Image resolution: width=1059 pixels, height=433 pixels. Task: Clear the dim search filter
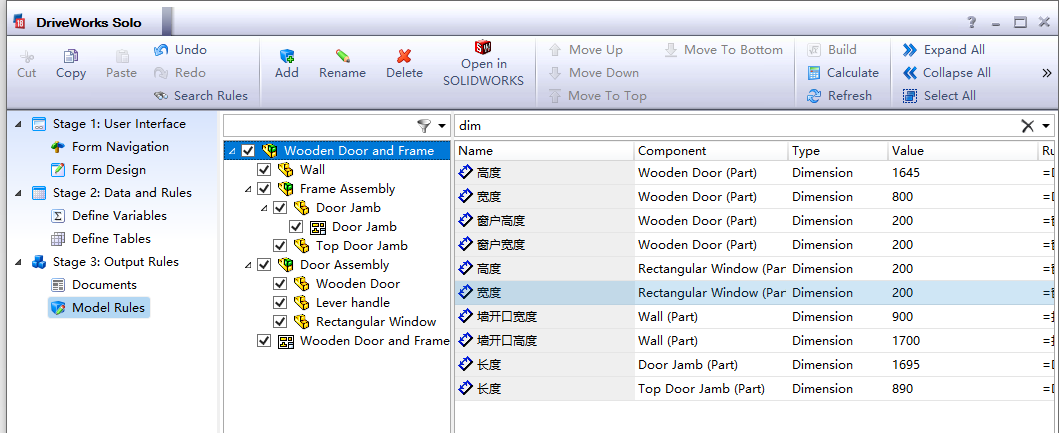[1027, 126]
